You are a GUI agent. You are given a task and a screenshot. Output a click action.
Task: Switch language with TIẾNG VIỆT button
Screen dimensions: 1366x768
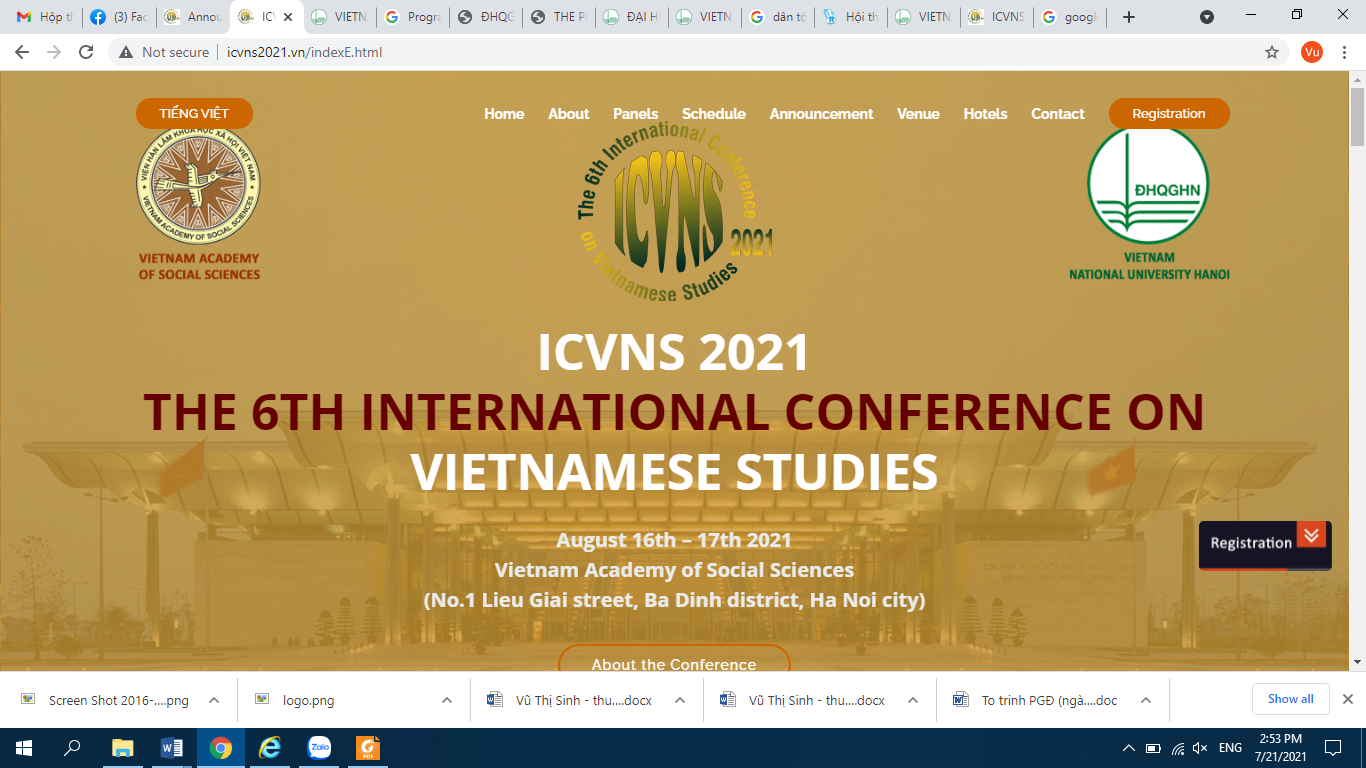point(194,113)
